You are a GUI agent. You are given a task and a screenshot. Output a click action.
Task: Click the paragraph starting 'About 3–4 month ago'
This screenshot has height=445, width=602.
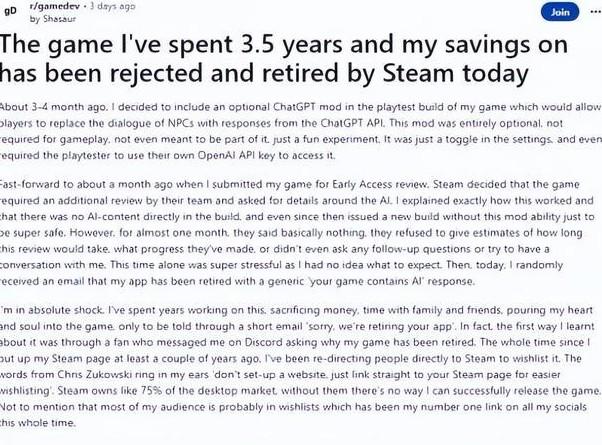click(x=300, y=130)
